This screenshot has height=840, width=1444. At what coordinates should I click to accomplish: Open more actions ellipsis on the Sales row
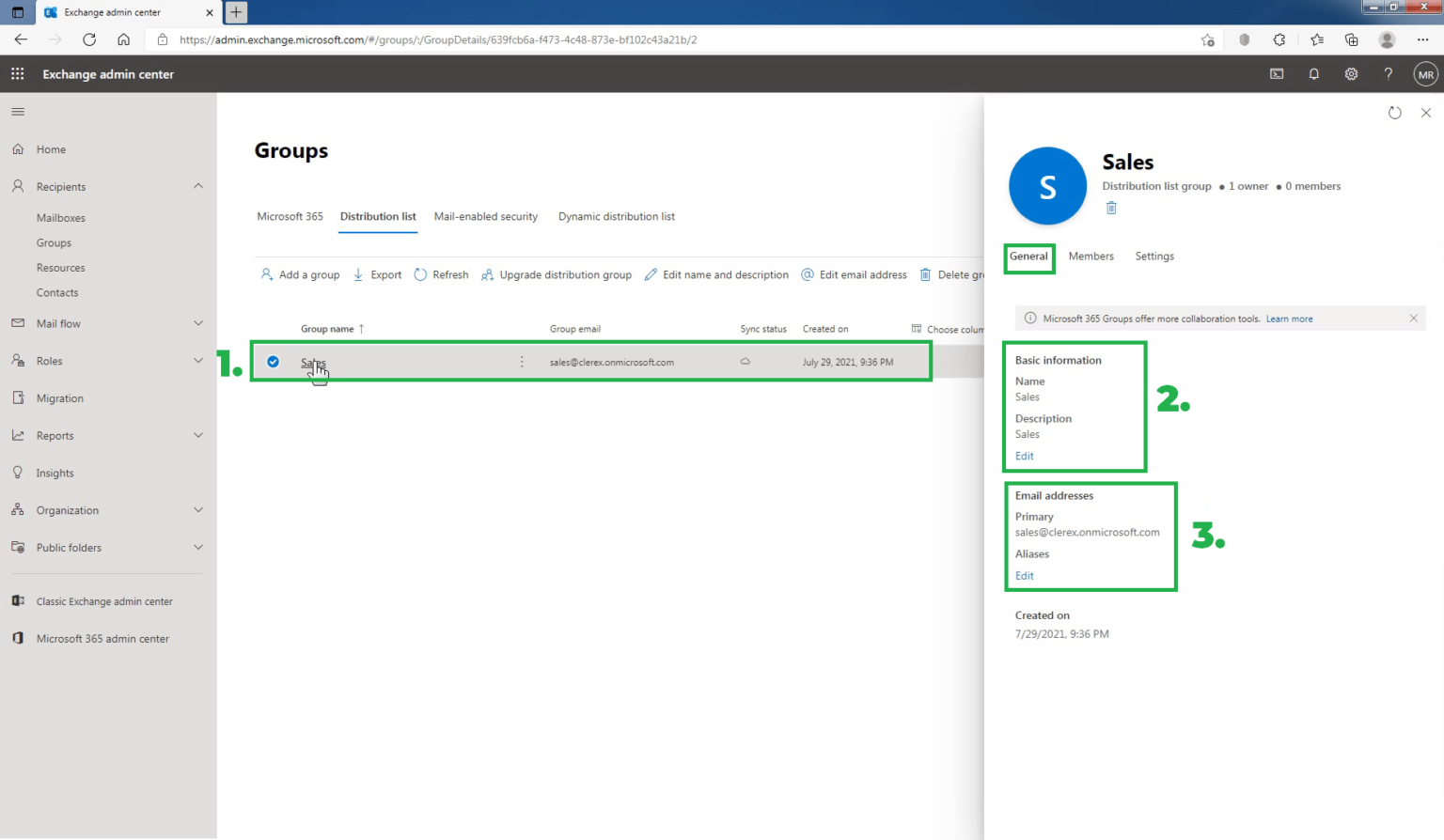coord(522,362)
